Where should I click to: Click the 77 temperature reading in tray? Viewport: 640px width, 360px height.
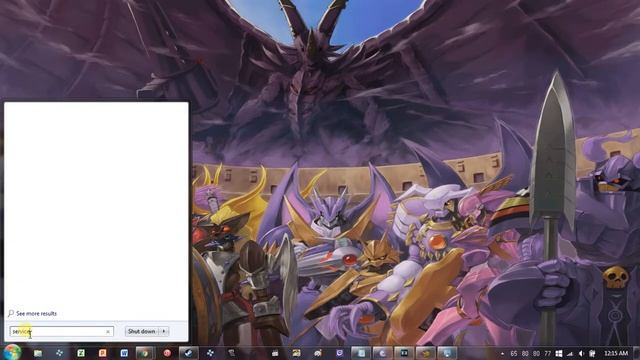click(x=547, y=353)
